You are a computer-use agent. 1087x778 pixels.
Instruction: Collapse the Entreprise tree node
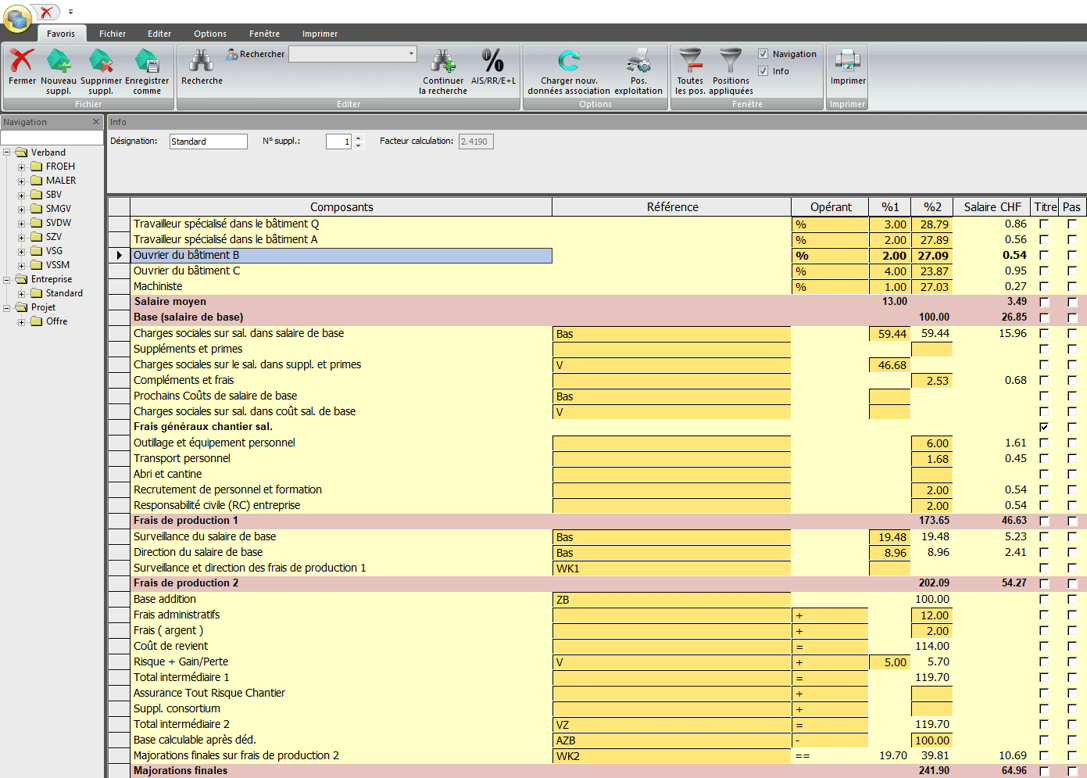(x=7, y=279)
